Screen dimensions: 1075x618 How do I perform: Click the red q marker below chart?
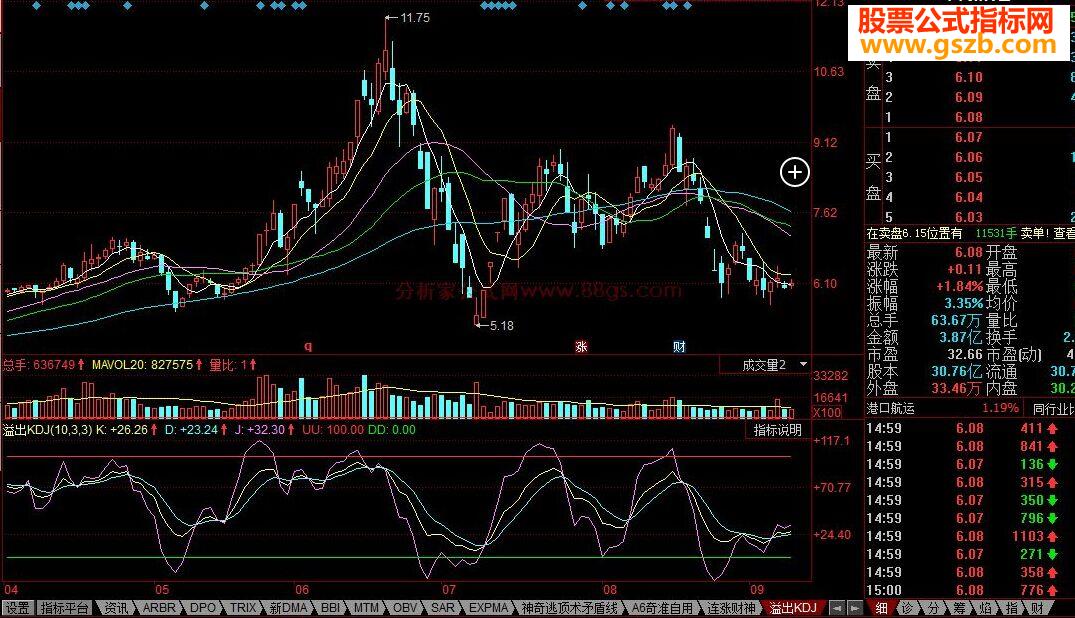(308, 346)
